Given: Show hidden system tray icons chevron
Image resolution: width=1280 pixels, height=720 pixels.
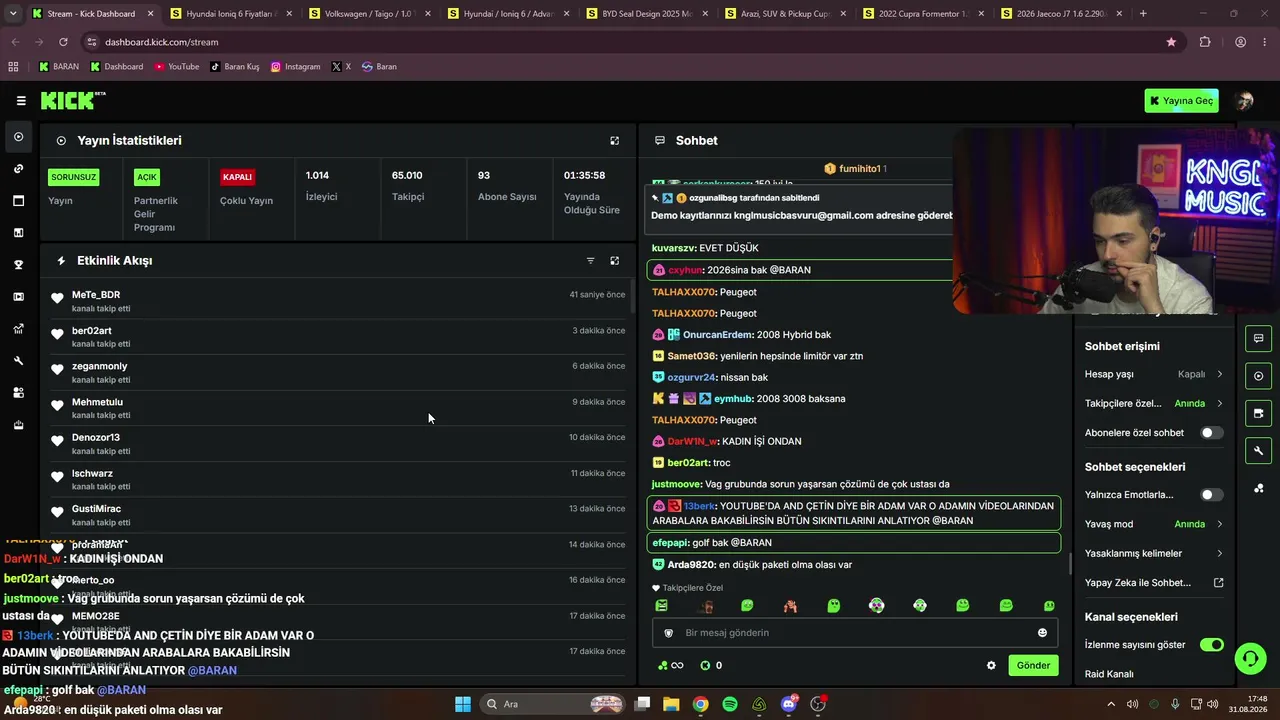Looking at the screenshot, I should pos(1110,704).
